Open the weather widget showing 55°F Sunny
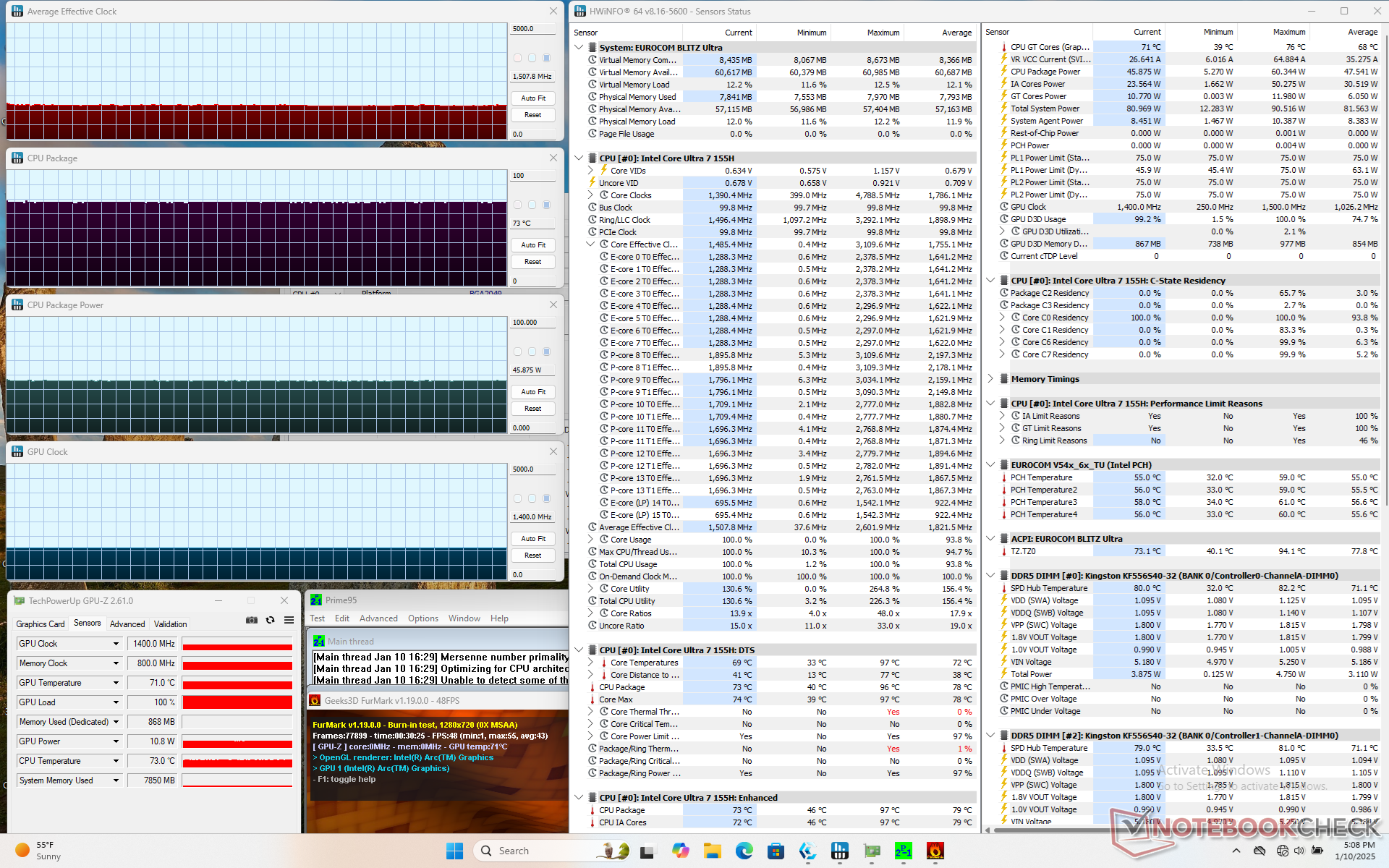 pyautogui.click(x=40, y=851)
